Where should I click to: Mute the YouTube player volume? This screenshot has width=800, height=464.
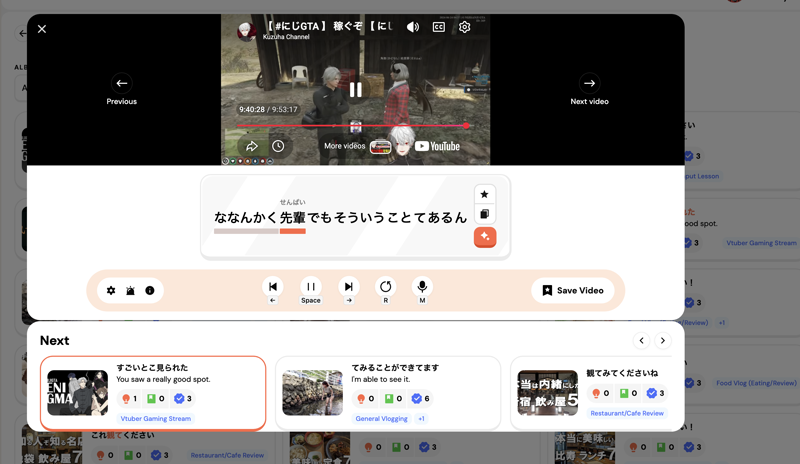click(413, 27)
